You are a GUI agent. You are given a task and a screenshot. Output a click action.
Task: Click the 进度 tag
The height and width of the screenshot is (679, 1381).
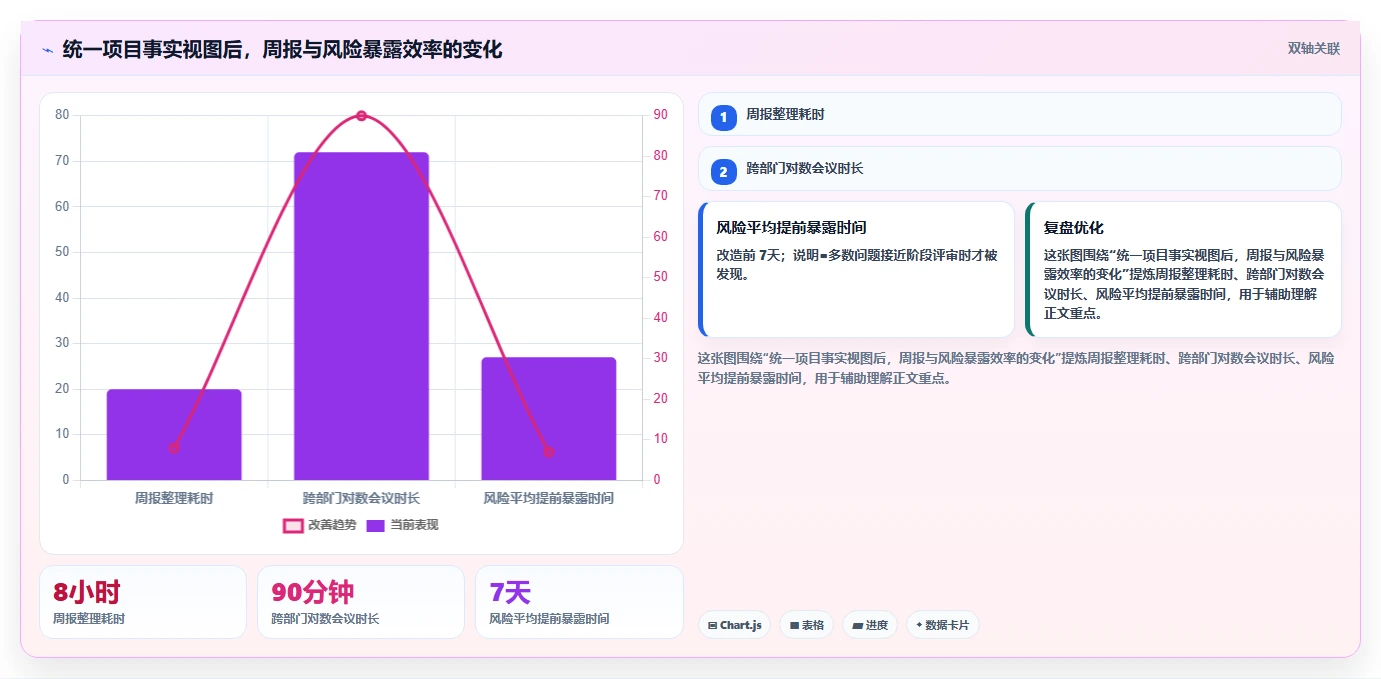(x=870, y=625)
